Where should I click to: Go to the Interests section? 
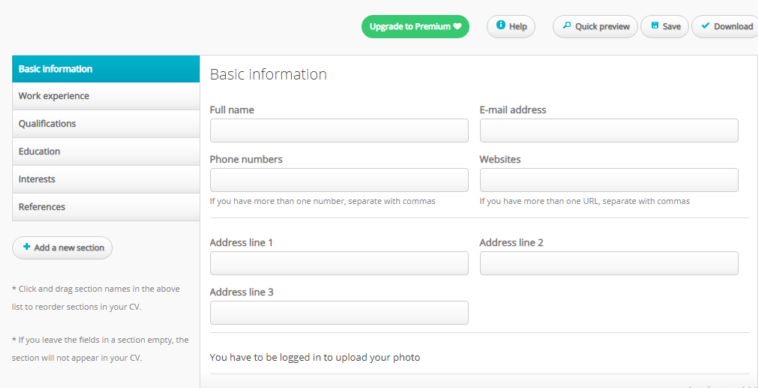click(x=106, y=179)
